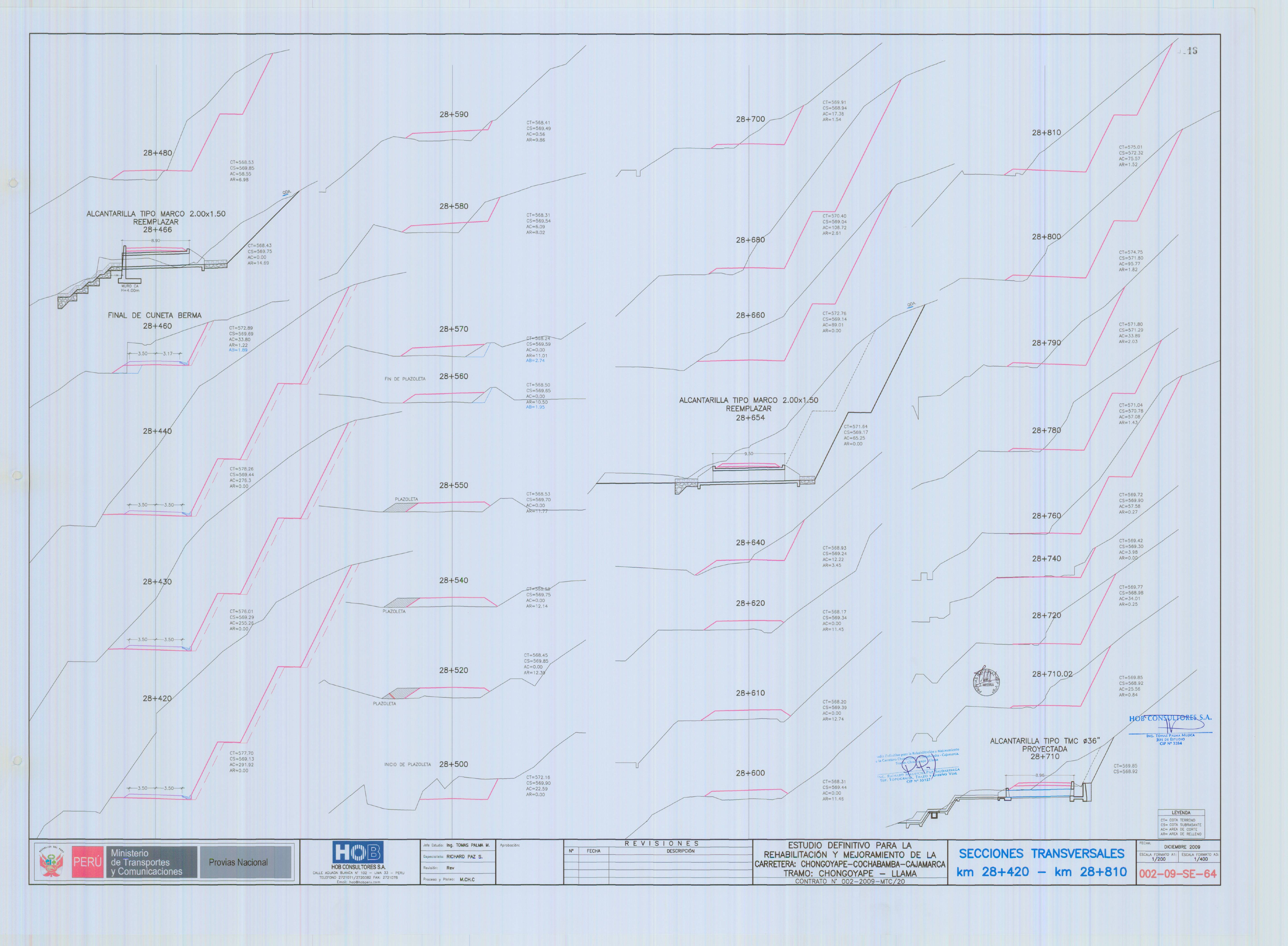Click section label 28+660

750,315
